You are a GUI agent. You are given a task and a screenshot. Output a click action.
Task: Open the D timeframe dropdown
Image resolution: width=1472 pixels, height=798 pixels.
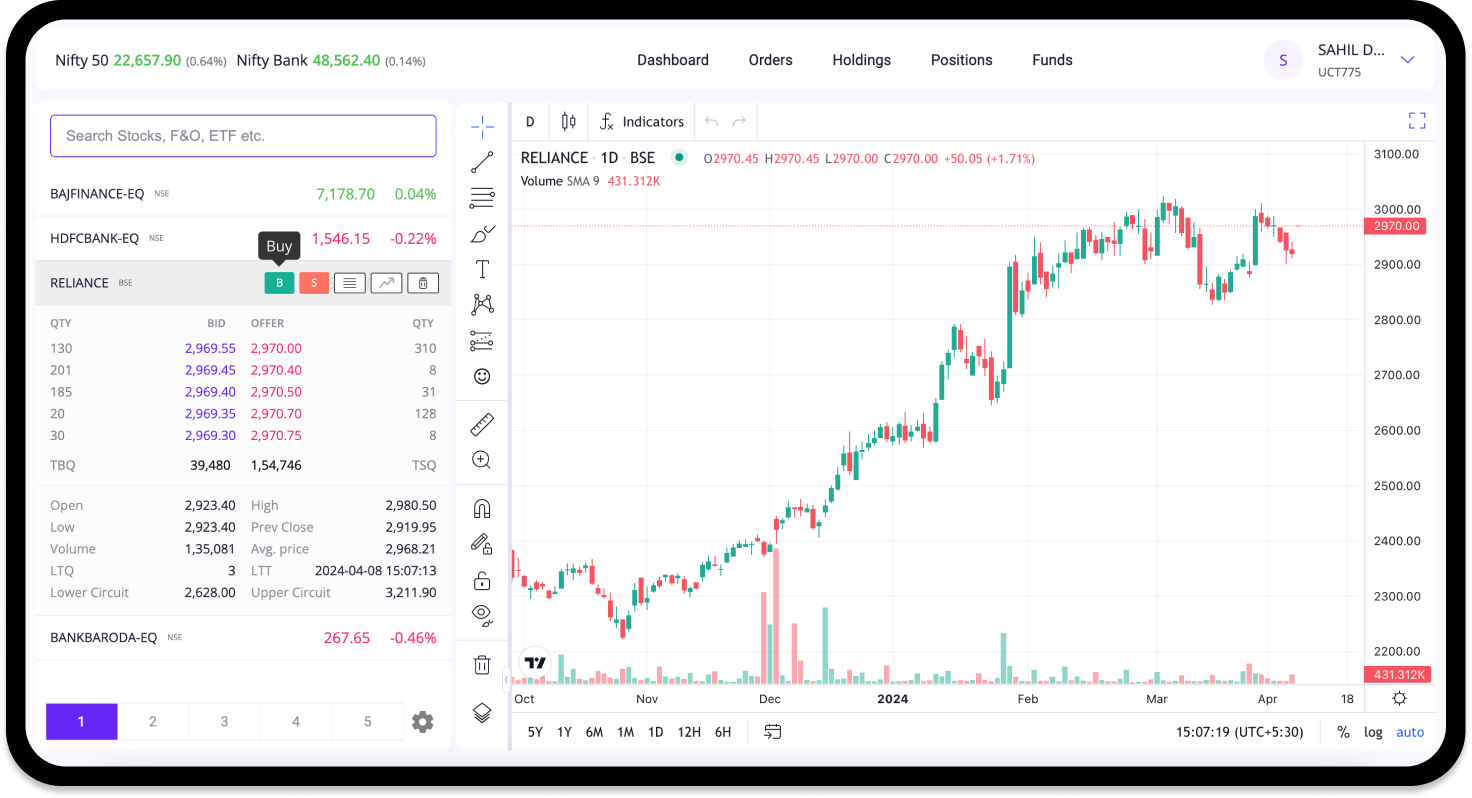click(x=529, y=120)
